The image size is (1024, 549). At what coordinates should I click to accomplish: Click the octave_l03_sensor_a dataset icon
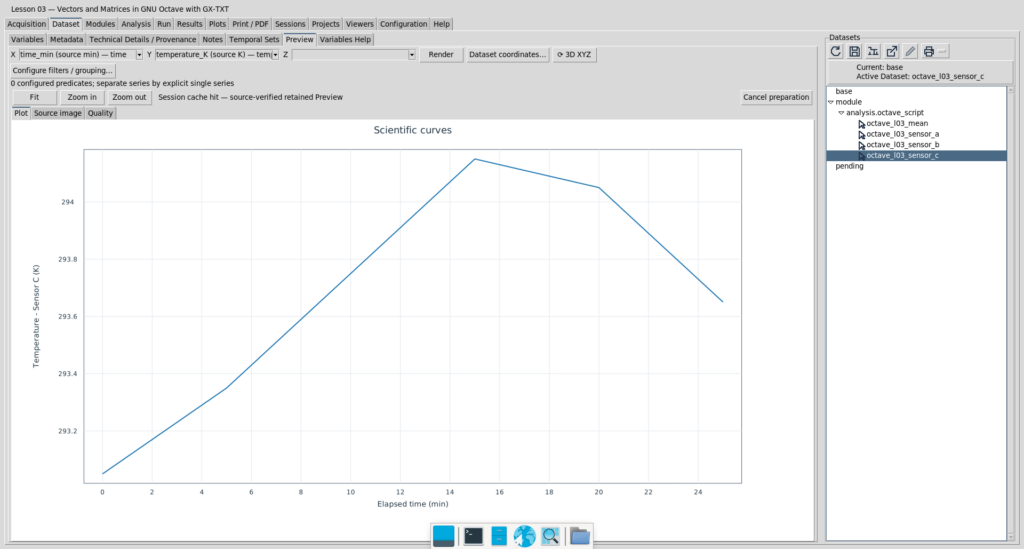(x=861, y=134)
